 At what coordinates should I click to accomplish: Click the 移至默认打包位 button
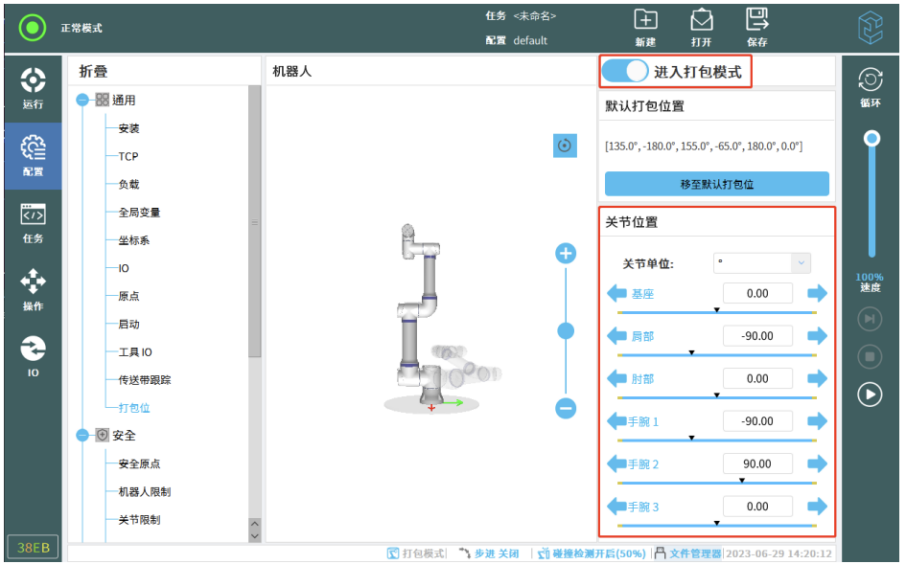[716, 184]
